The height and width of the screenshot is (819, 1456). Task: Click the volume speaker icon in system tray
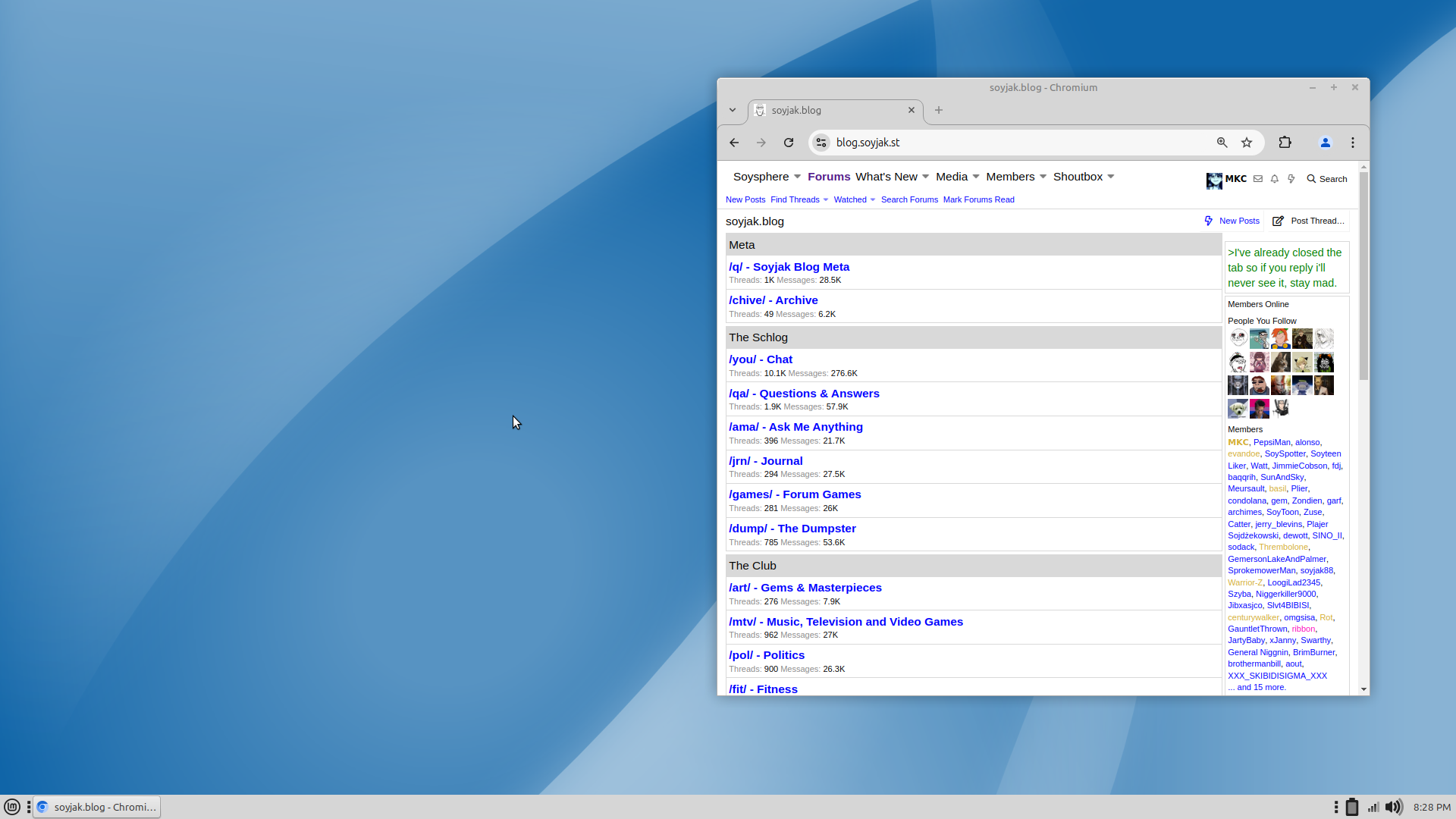tap(1394, 807)
